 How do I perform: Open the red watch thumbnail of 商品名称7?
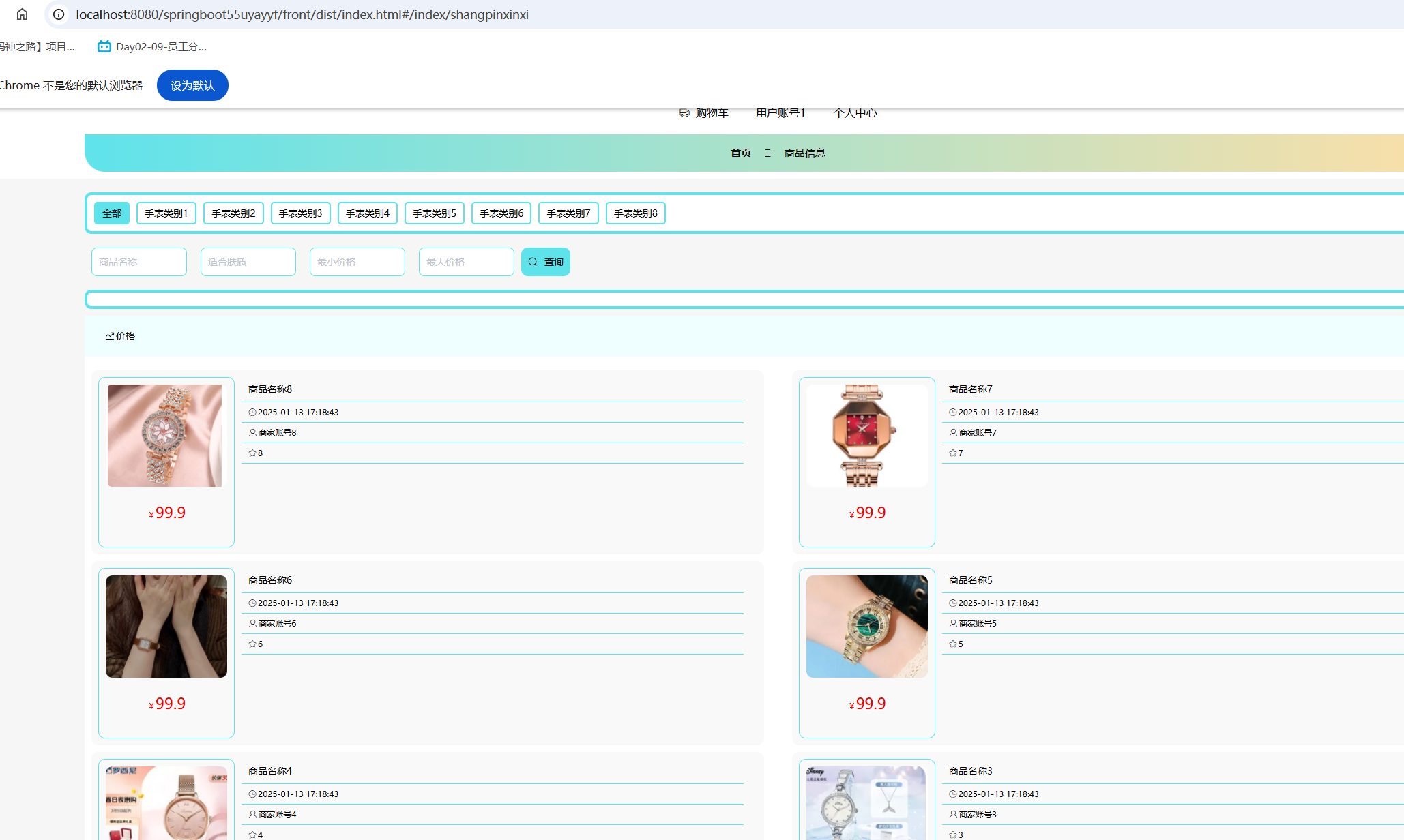point(866,435)
